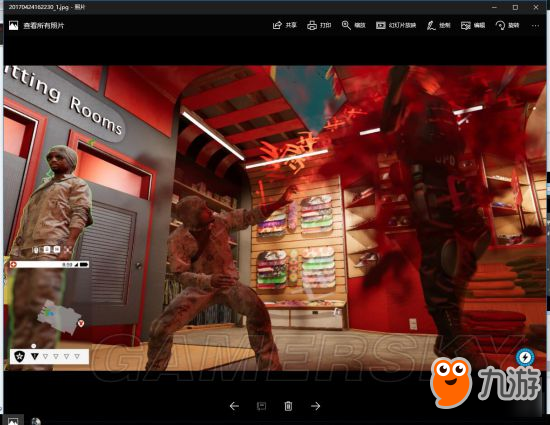Screen dimensions: 550x425
Task: Click the 共享 share button
Action: pyautogui.click(x=284, y=25)
